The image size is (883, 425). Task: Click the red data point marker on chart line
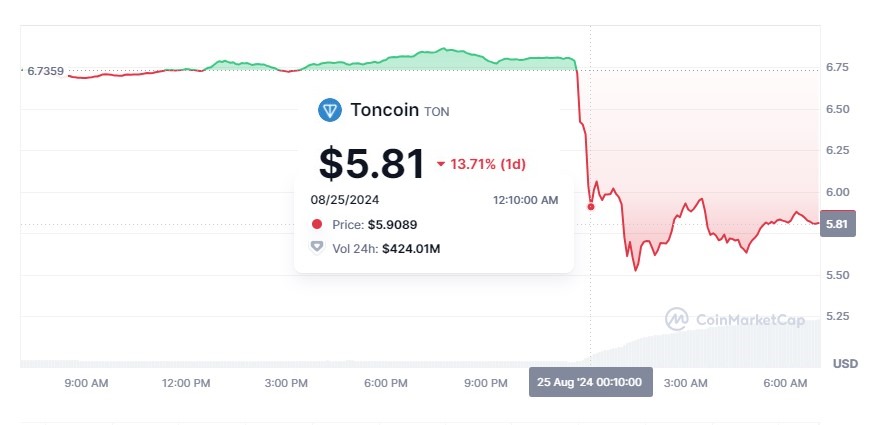coord(591,207)
